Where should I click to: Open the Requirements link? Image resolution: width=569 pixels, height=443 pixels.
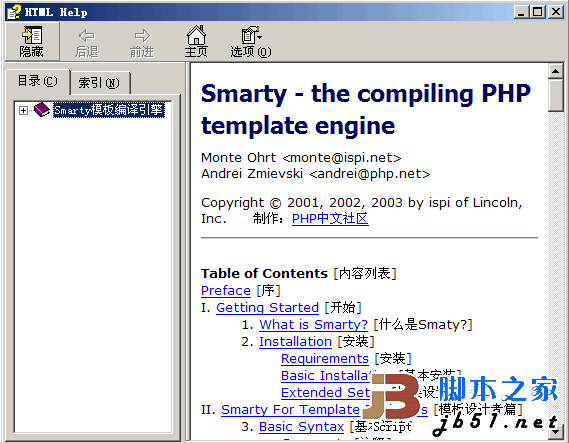[x=325, y=358]
